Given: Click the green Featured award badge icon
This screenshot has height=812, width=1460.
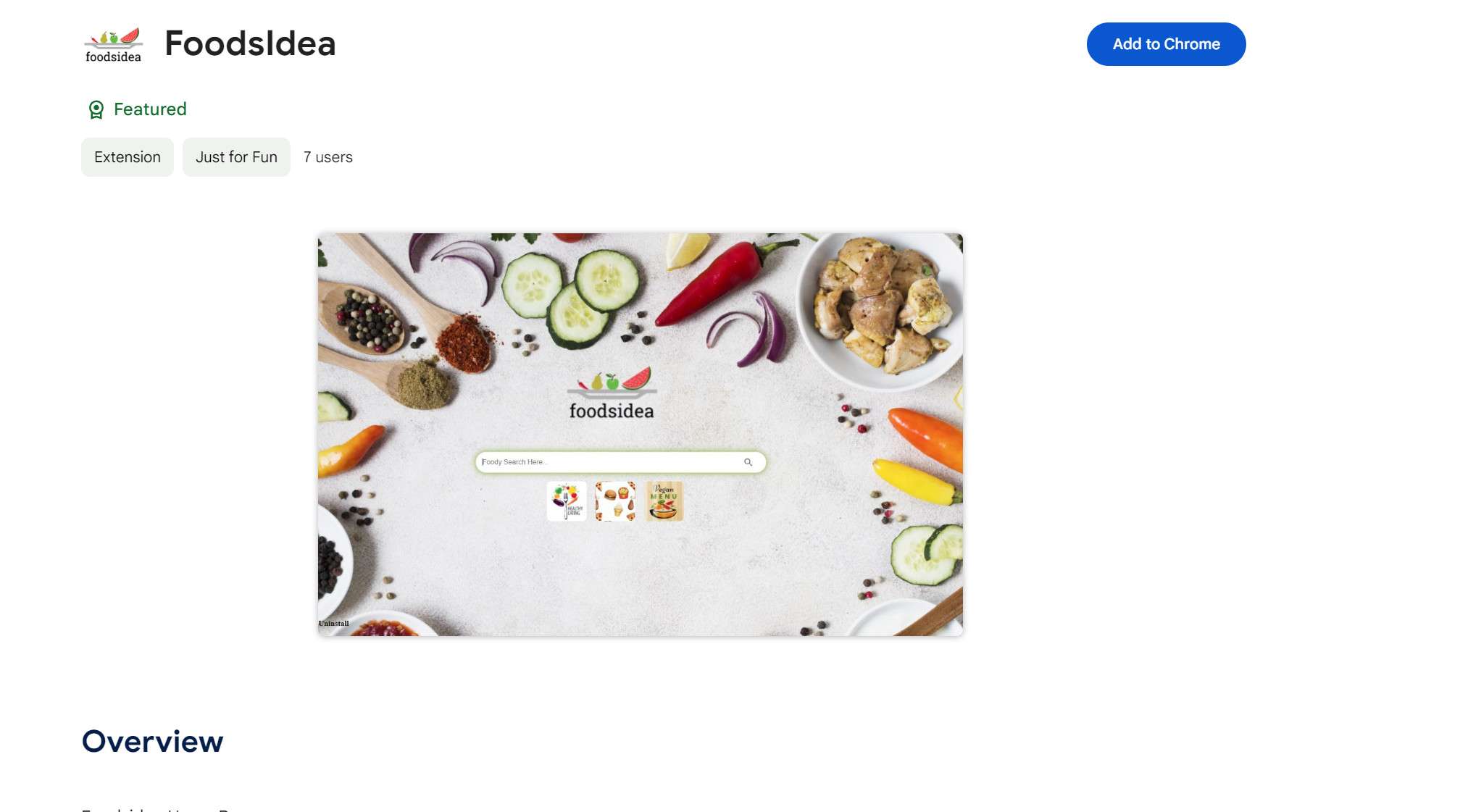Looking at the screenshot, I should tap(98, 109).
